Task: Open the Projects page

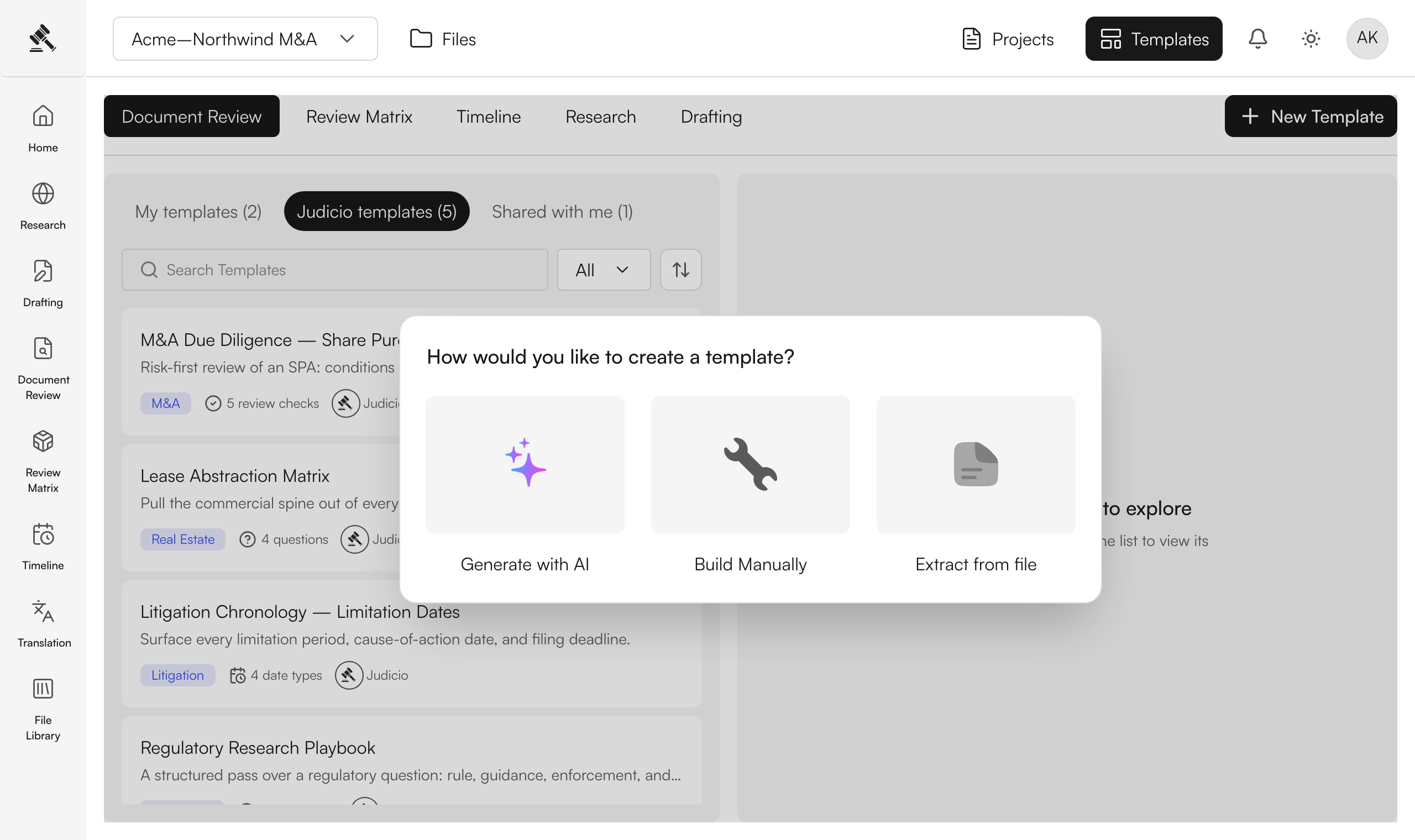Action: click(1008, 39)
